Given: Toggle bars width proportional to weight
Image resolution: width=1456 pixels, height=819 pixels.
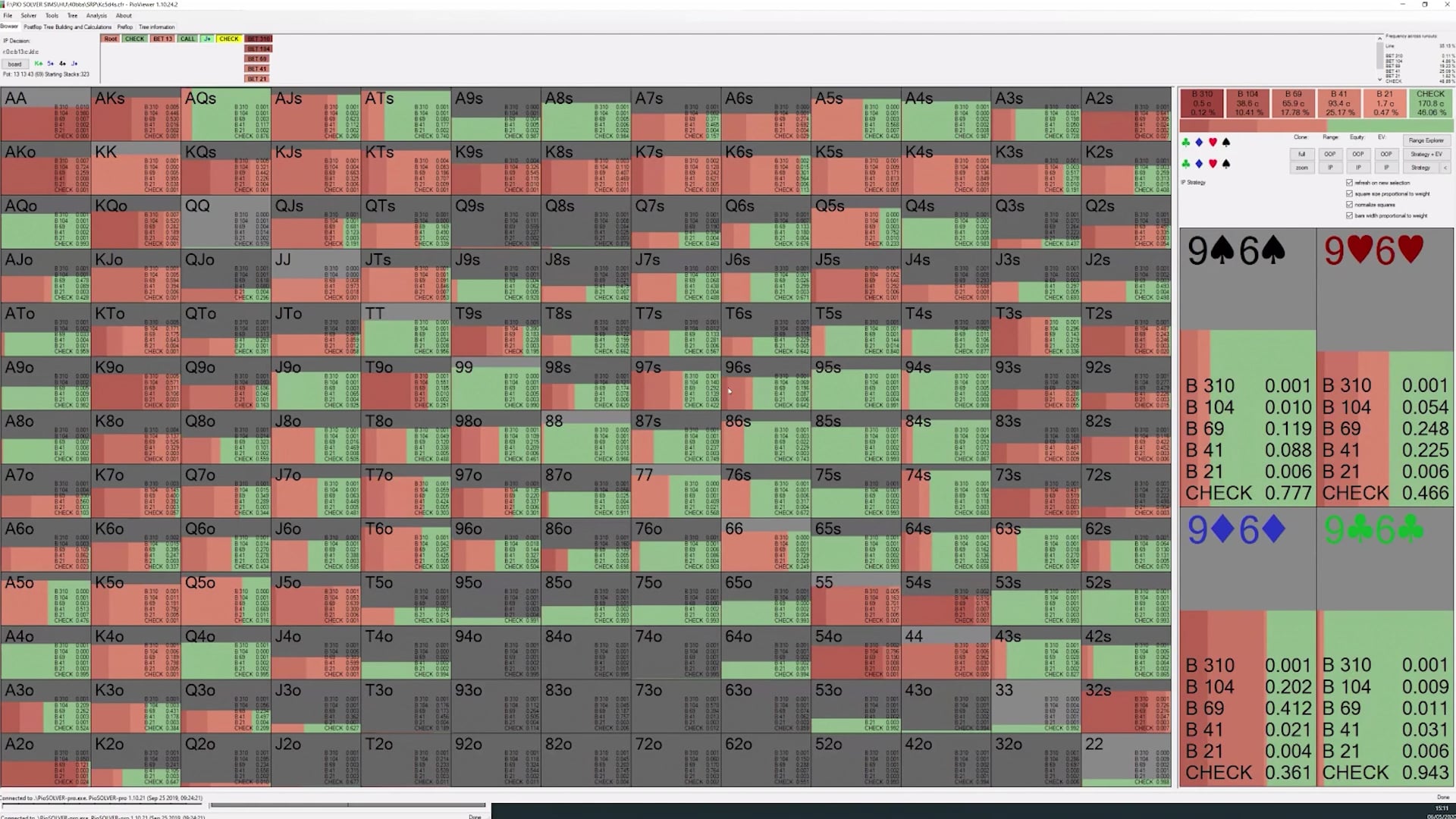Looking at the screenshot, I should (1349, 215).
